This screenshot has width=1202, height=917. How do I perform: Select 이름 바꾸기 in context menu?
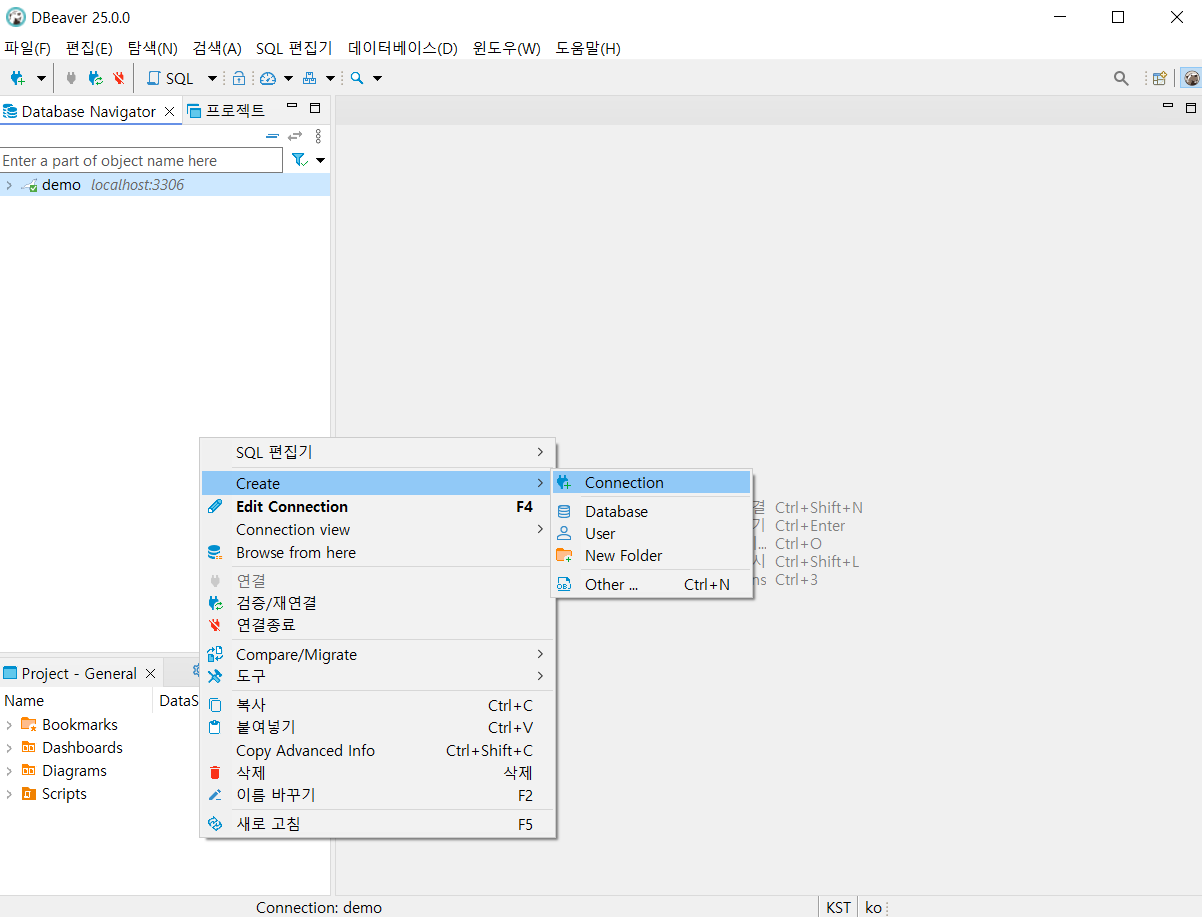(378, 795)
